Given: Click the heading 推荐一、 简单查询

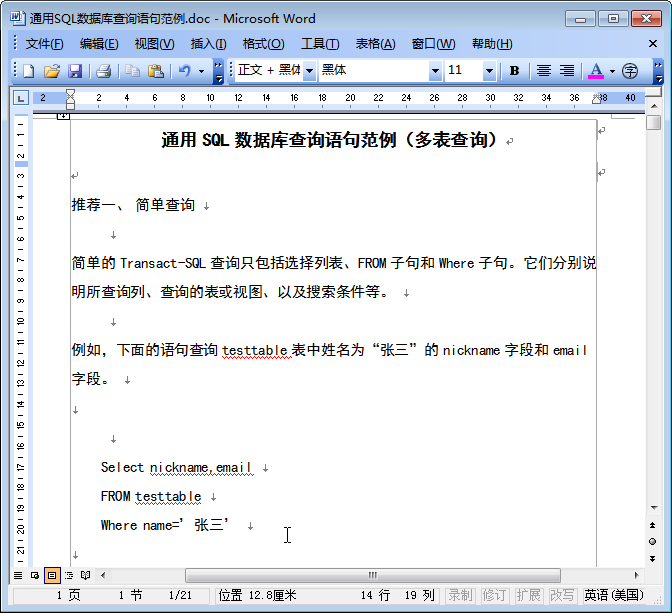Looking at the screenshot, I should click(x=133, y=205).
